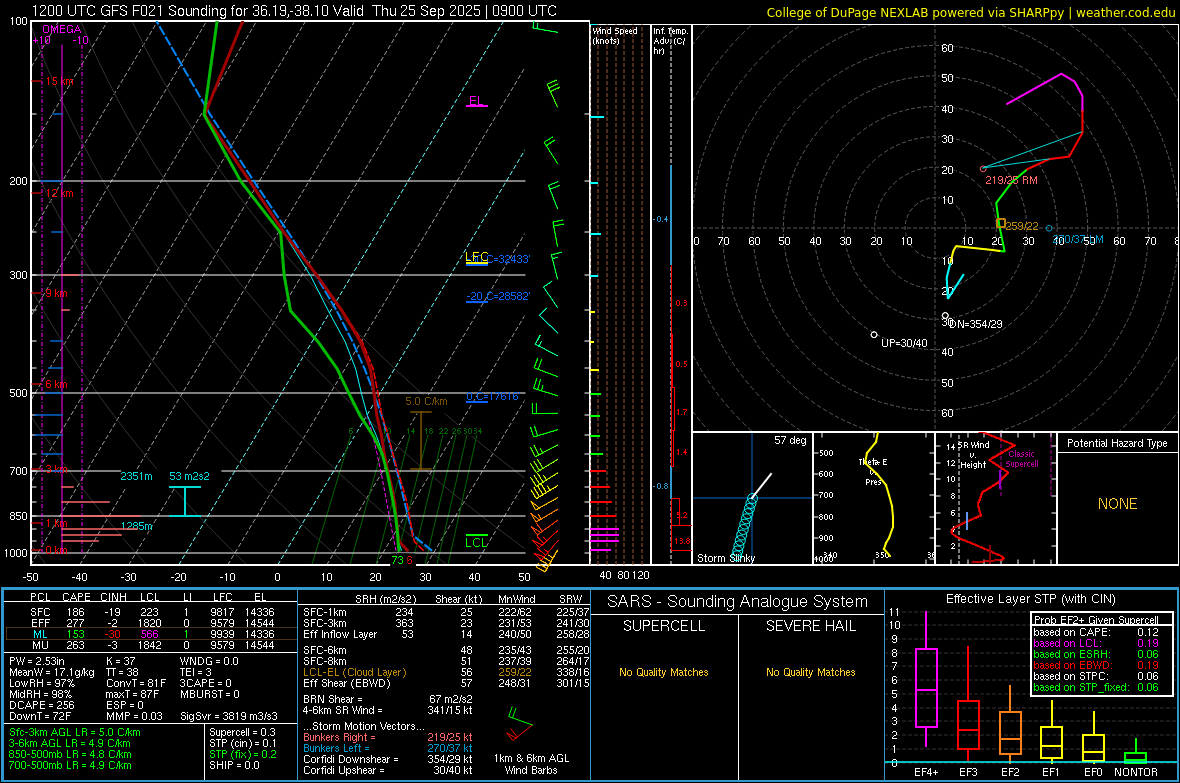Viewport: 1180px width, 783px height.
Task: Click the '1285m' inflow base label
Action: 136,526
